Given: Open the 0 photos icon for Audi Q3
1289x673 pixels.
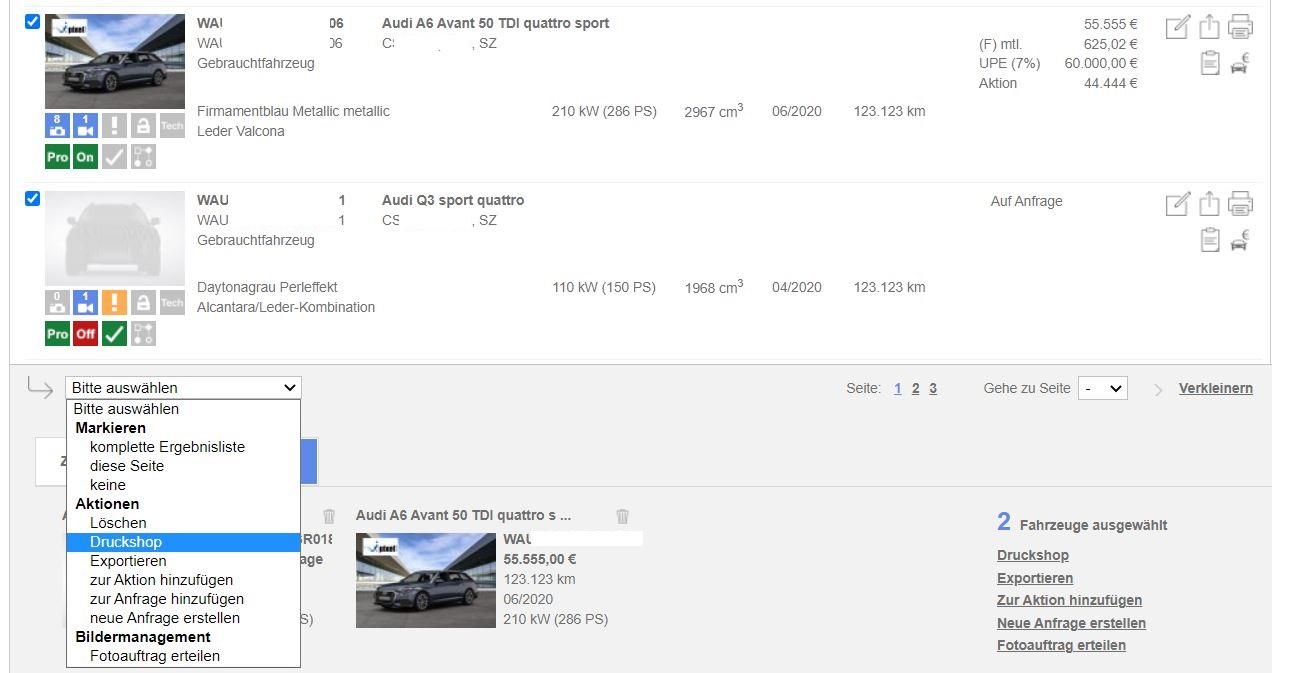Looking at the screenshot, I should click(x=57, y=303).
